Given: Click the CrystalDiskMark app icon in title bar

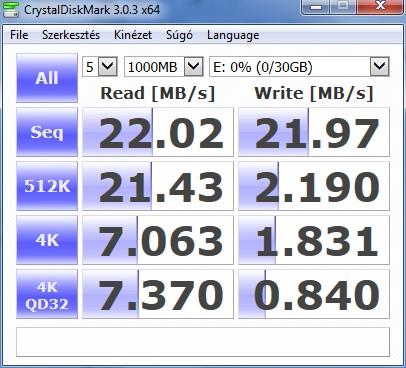Looking at the screenshot, I should (11, 9).
